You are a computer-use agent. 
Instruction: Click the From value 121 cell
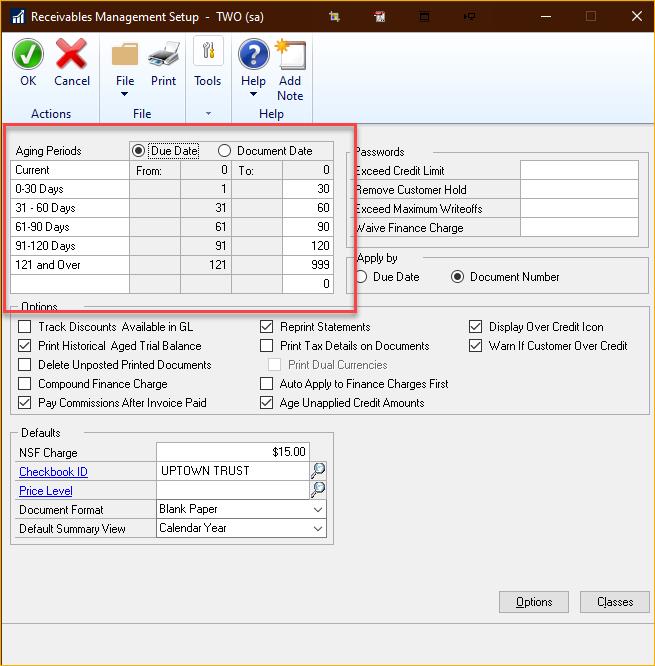[206, 265]
